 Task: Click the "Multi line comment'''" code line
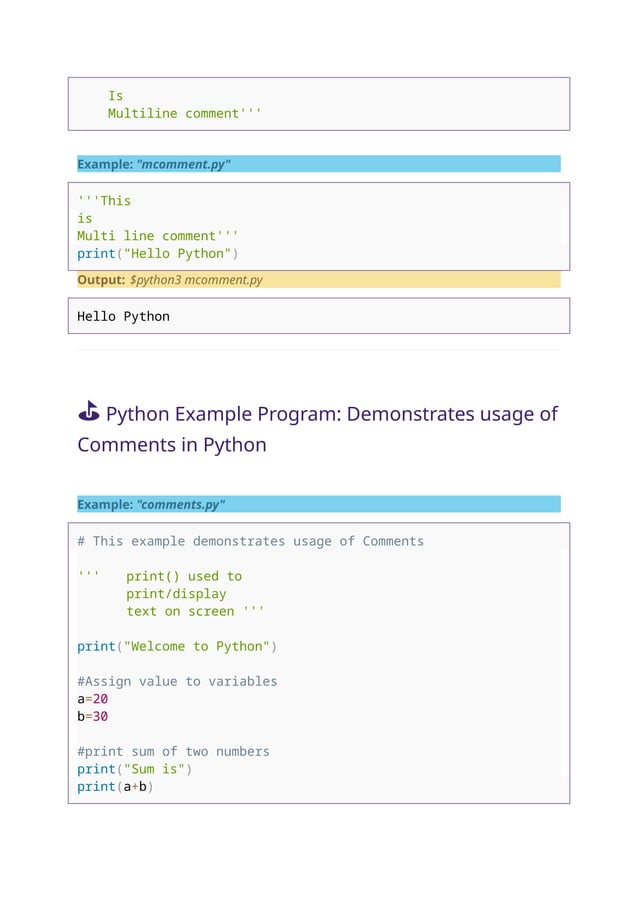tap(158, 236)
